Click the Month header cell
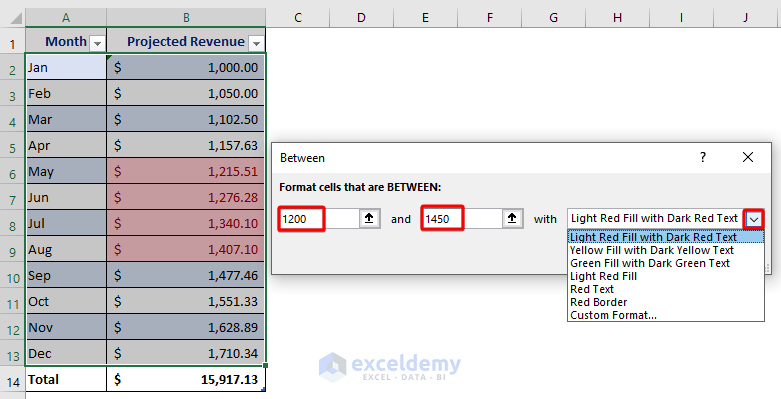This screenshot has width=781, height=399. 66,41
